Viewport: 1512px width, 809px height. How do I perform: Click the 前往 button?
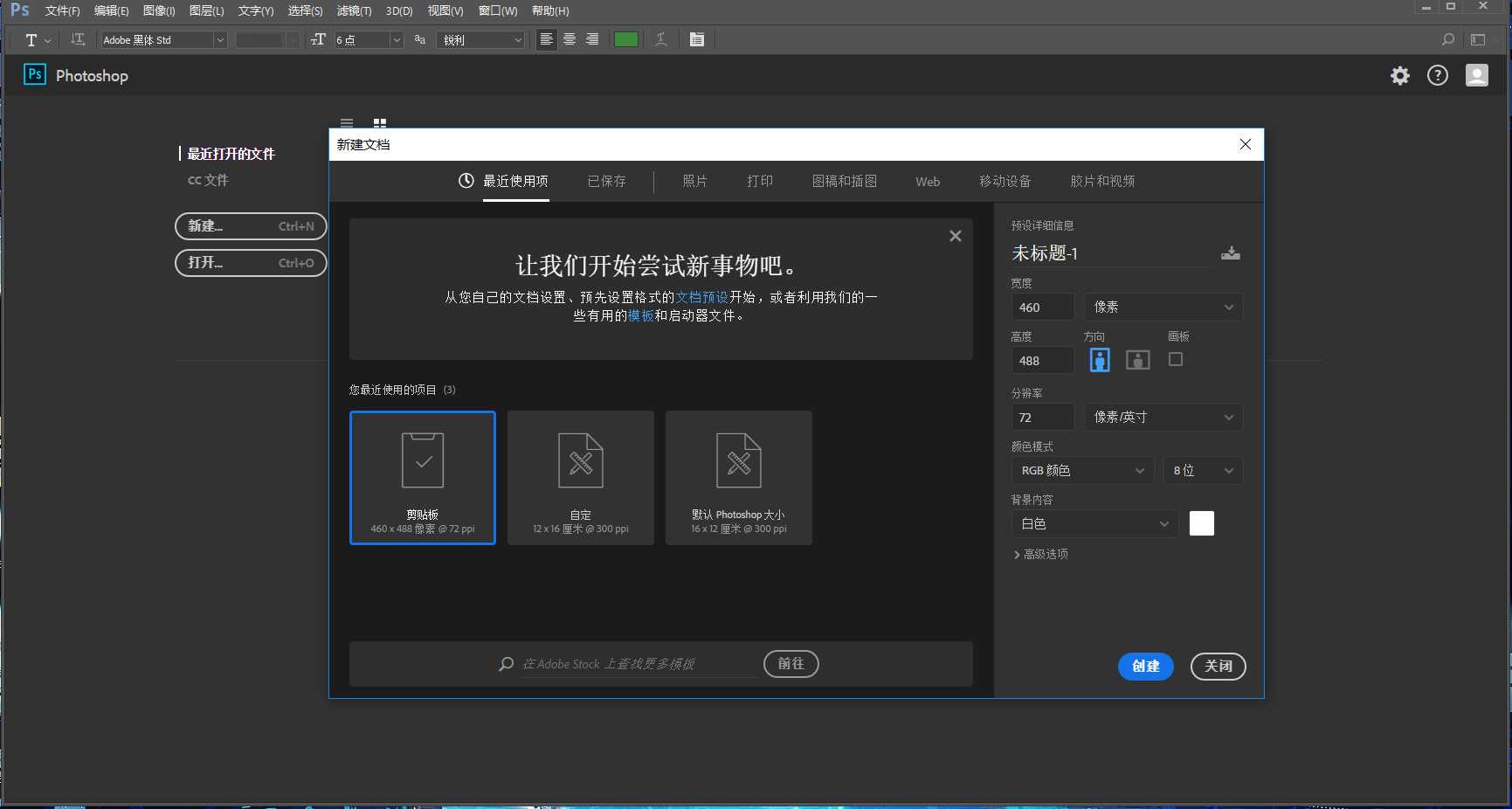click(791, 664)
